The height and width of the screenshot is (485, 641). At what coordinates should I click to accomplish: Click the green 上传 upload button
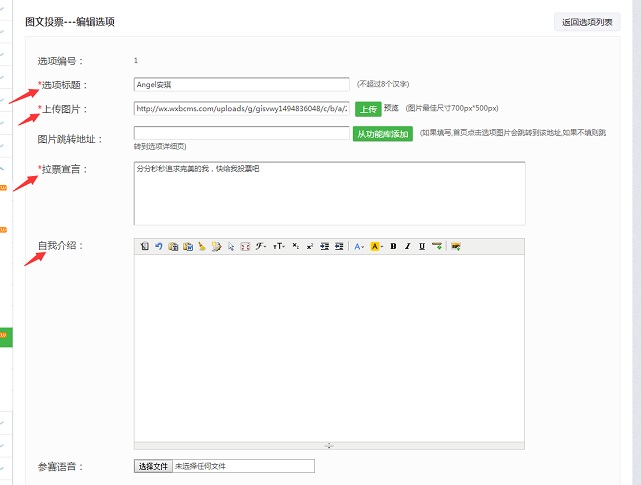(x=367, y=109)
